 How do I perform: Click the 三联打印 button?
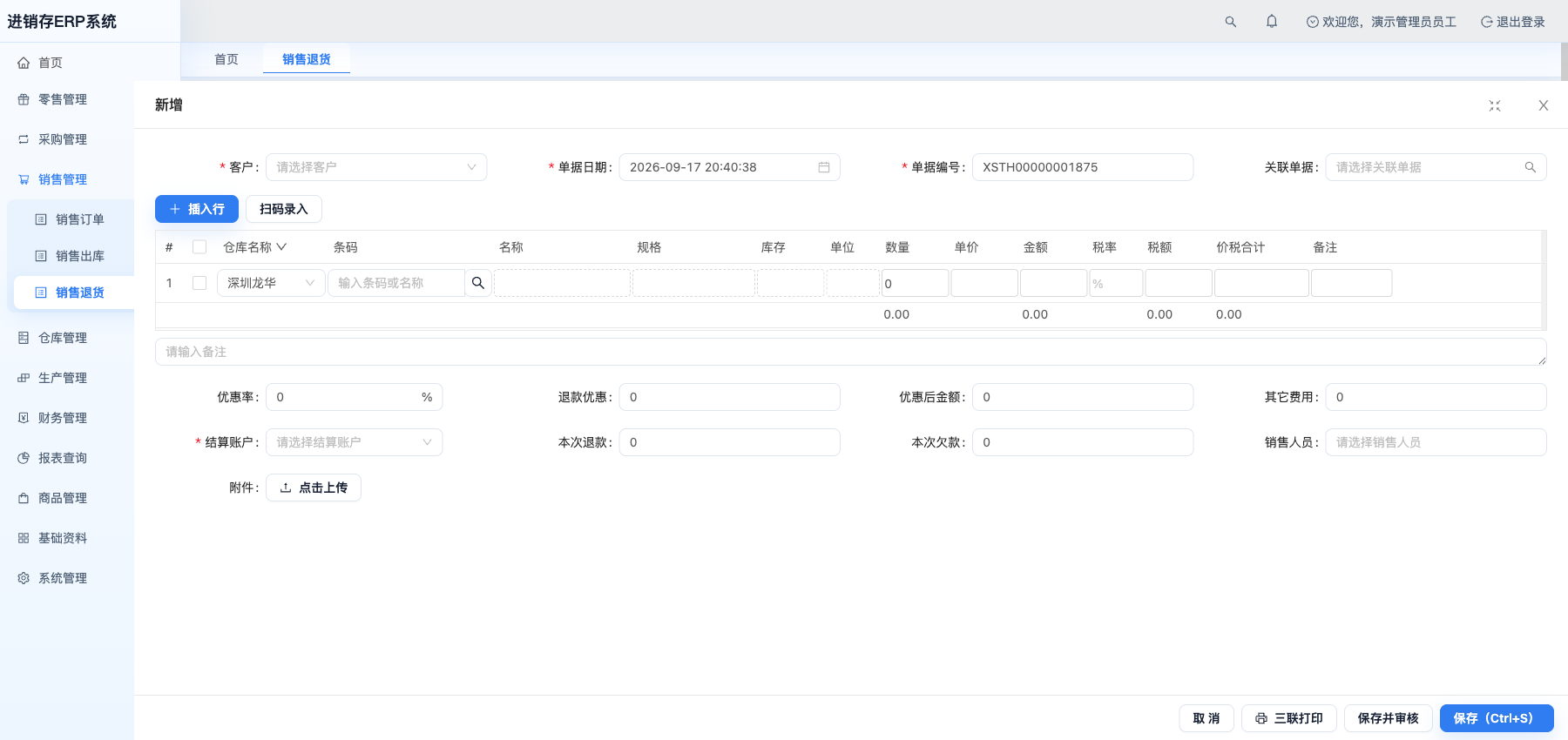(1289, 718)
